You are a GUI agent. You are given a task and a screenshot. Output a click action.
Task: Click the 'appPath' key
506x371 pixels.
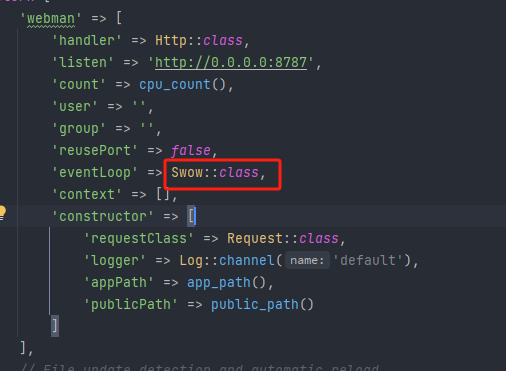tap(119, 282)
